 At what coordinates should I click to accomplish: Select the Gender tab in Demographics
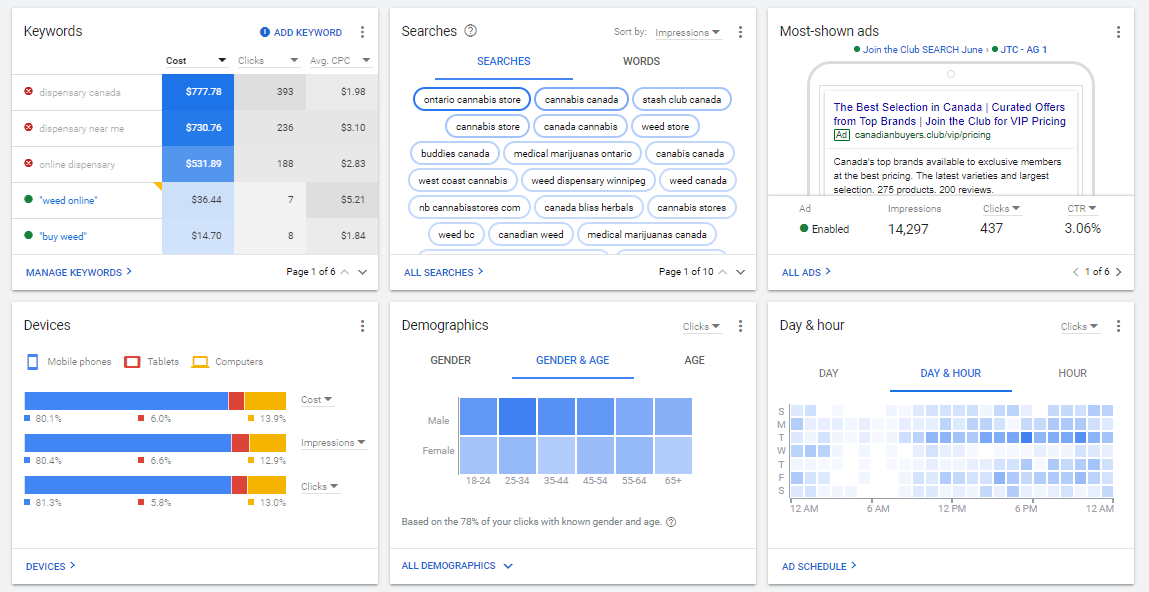tap(450, 360)
